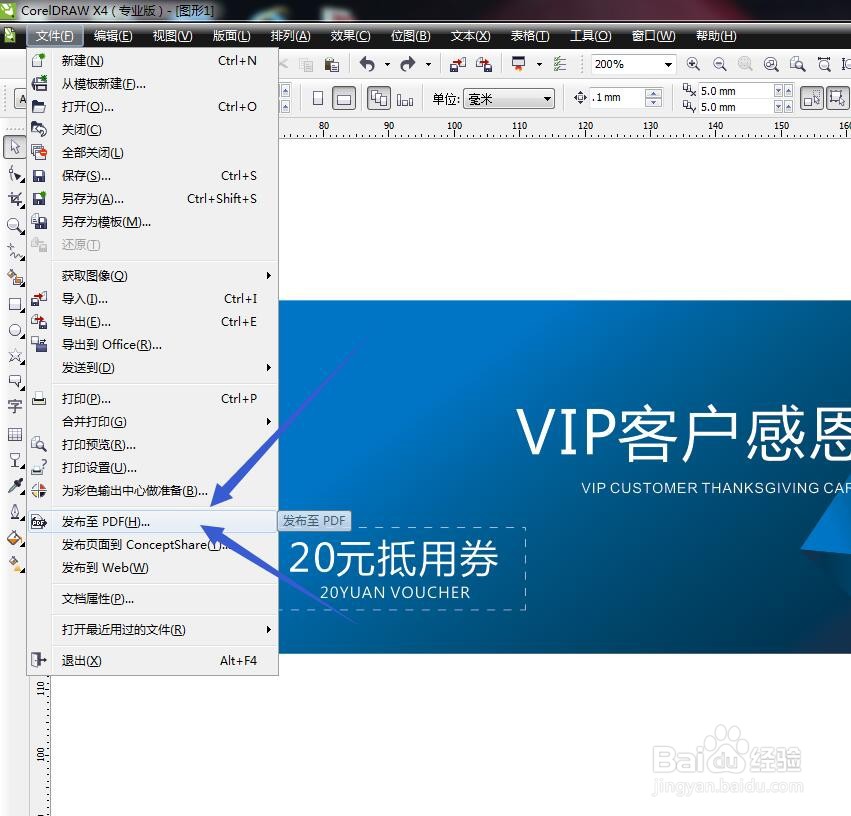
Task: Click the VIP客户感恩 heading on canvas
Action: (x=683, y=434)
